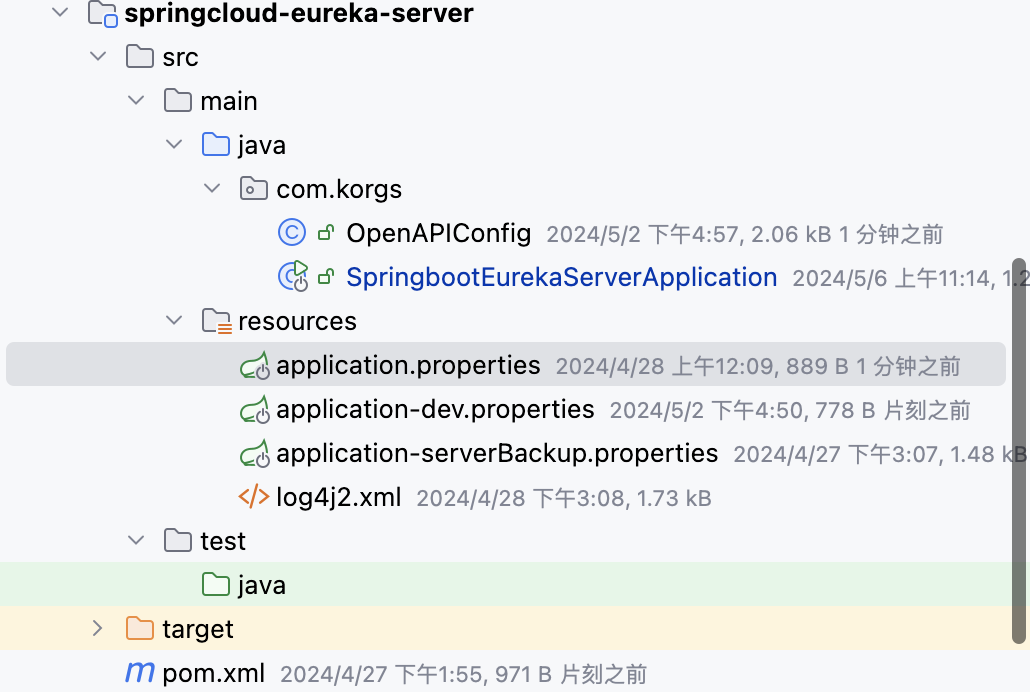Click the package icon beside com.korgs
The image size is (1030, 692).
[x=254, y=188]
